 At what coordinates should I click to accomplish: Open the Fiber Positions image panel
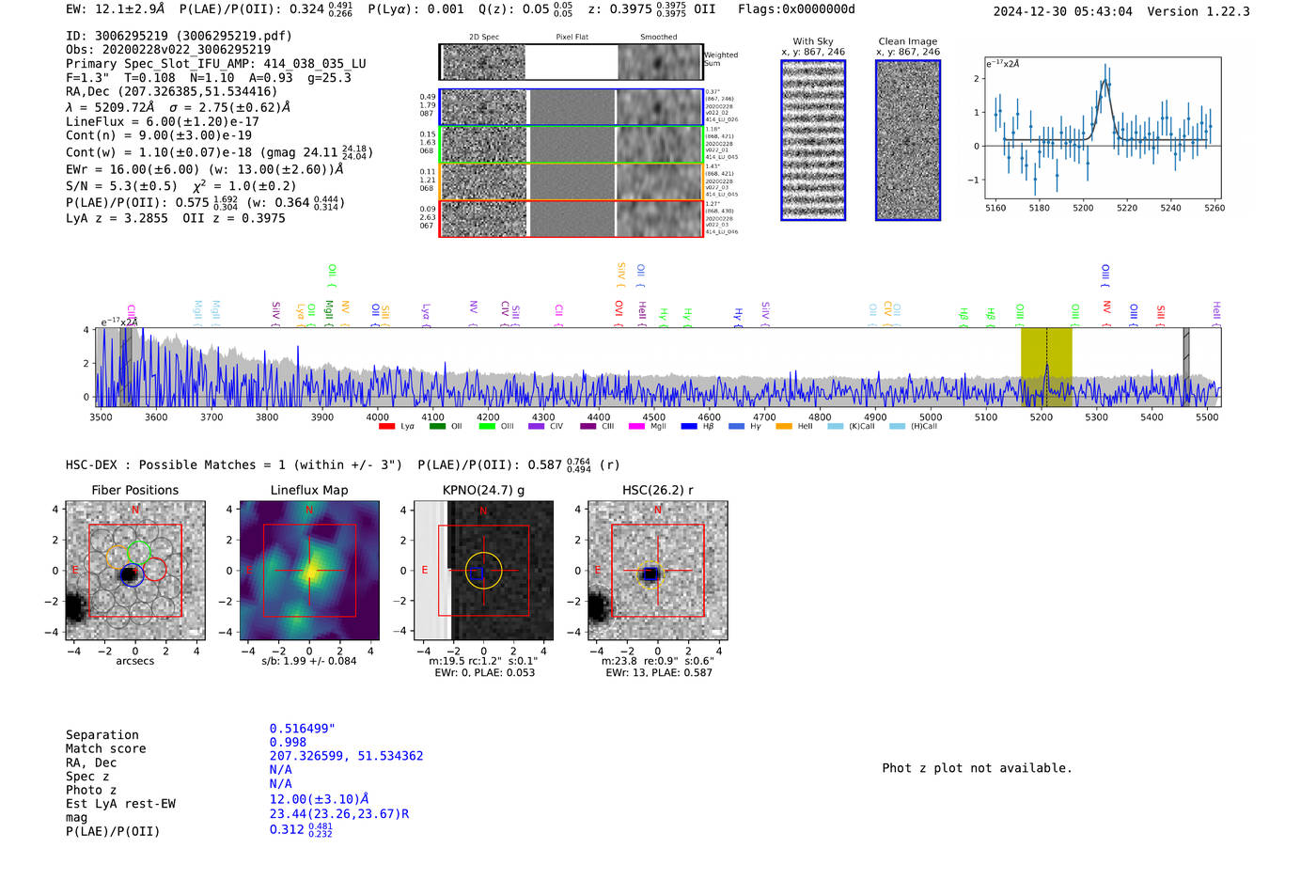(135, 571)
